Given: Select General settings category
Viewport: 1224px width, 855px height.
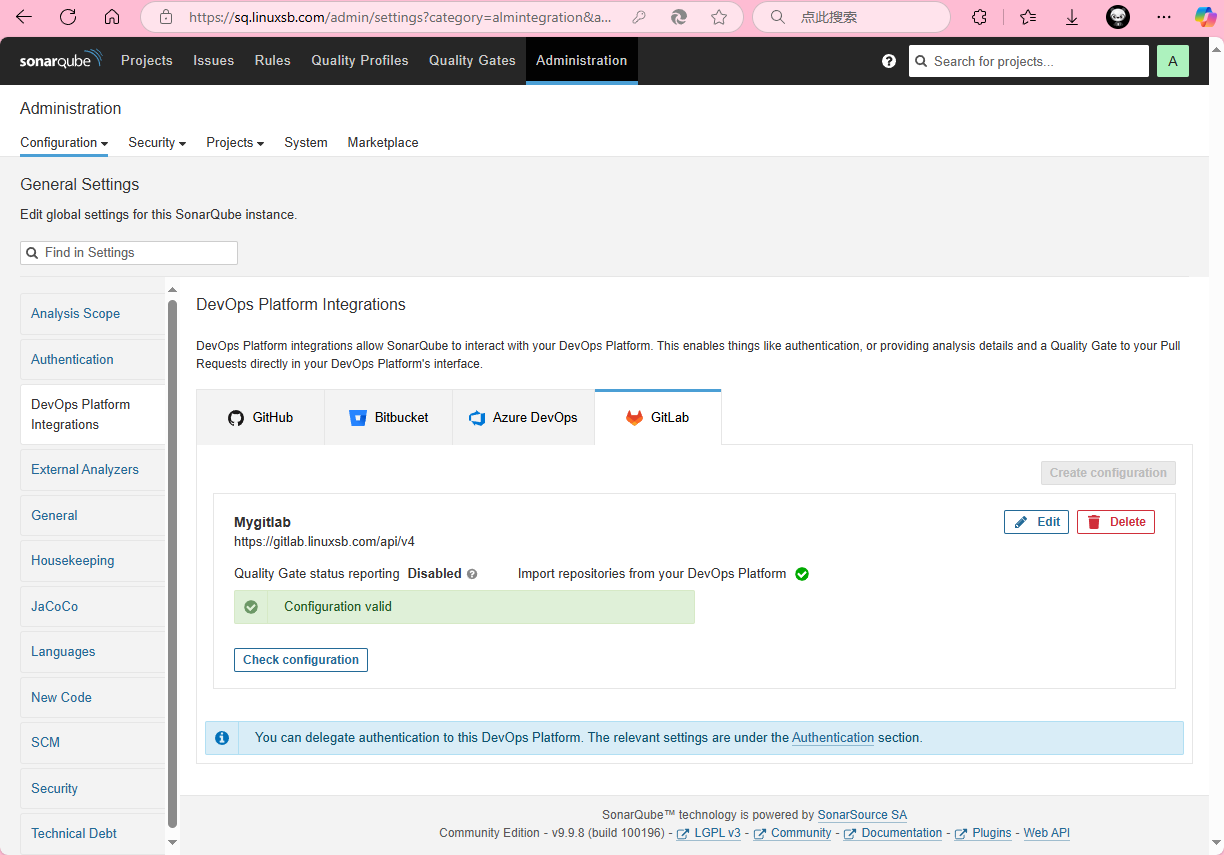Looking at the screenshot, I should (x=93, y=516).
